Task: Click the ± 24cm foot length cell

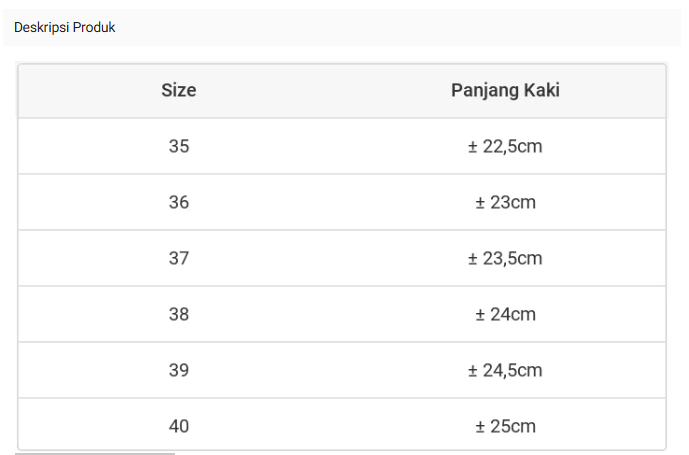Action: (x=505, y=315)
